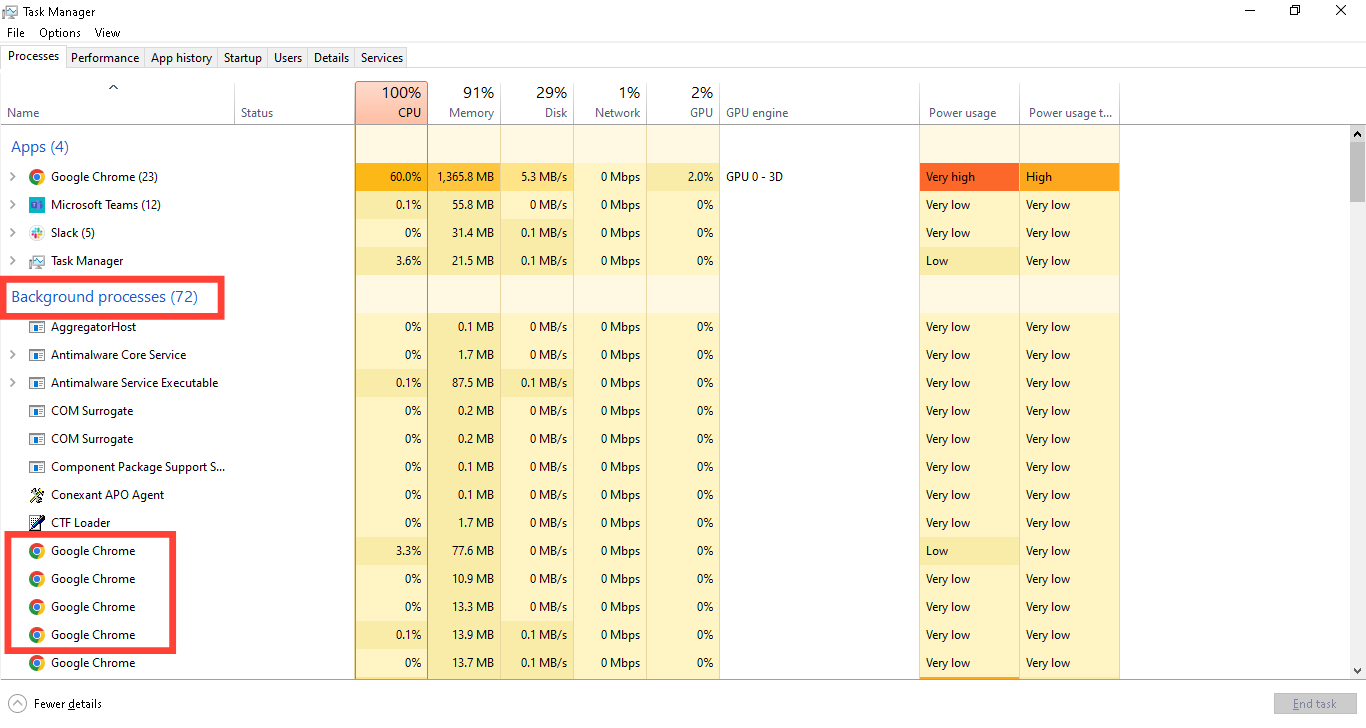1366x728 pixels.
Task: Click the Component Package Support icon
Action: point(36,467)
